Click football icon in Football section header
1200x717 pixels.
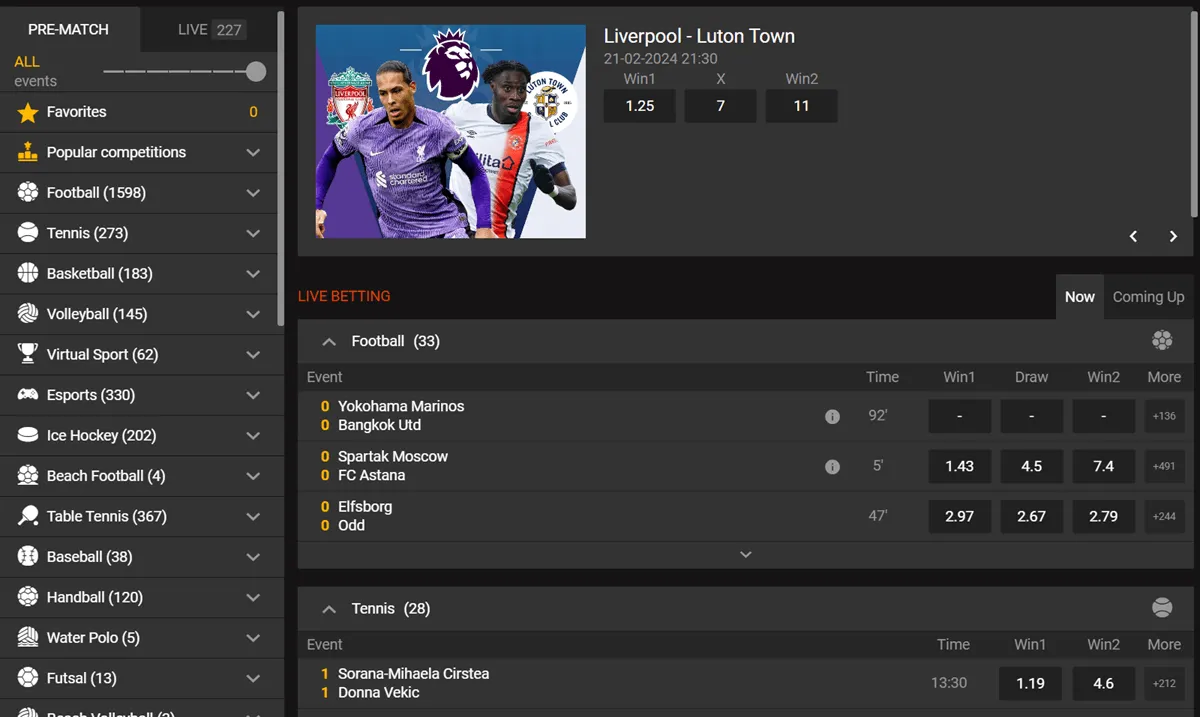[1162, 341]
